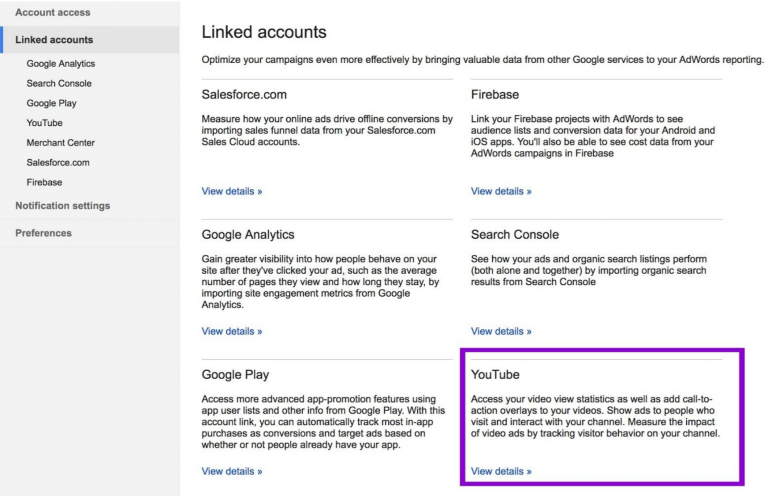Click View details in highlighted YouTube card
768x496 pixels.
tap(501, 471)
